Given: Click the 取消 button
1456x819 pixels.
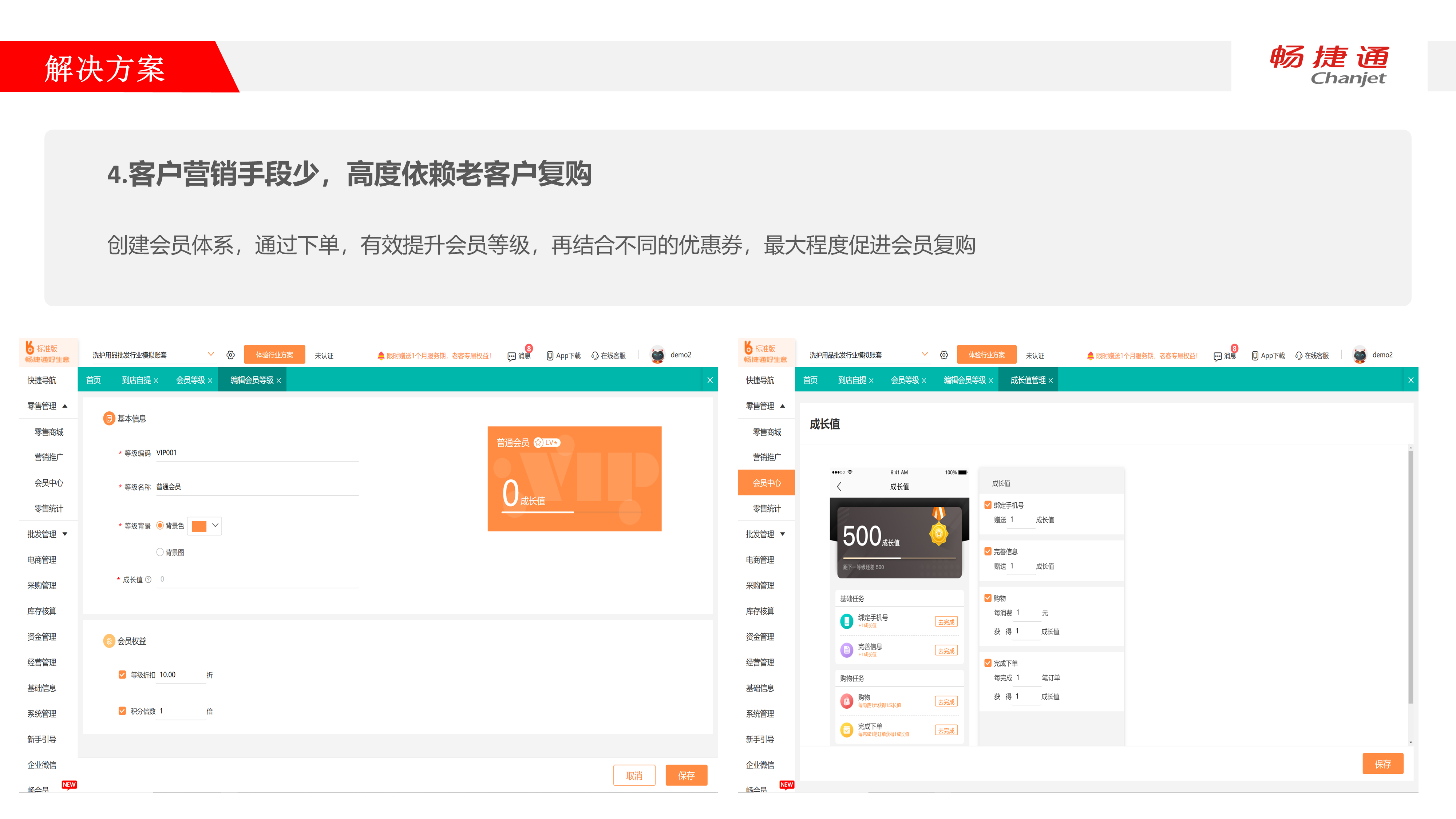Looking at the screenshot, I should tap(634, 775).
